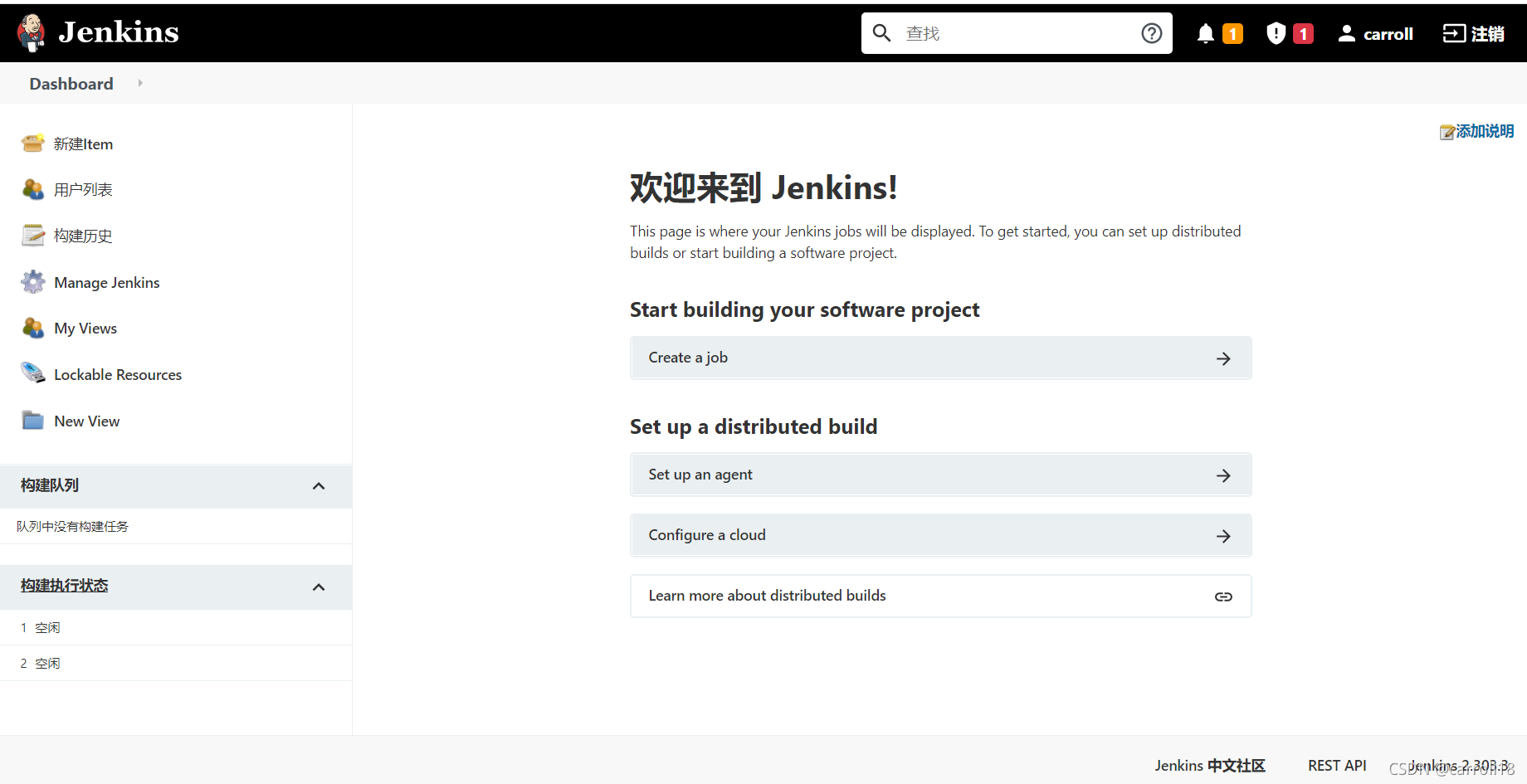
Task: Open New View from sidebar
Action: coord(87,421)
